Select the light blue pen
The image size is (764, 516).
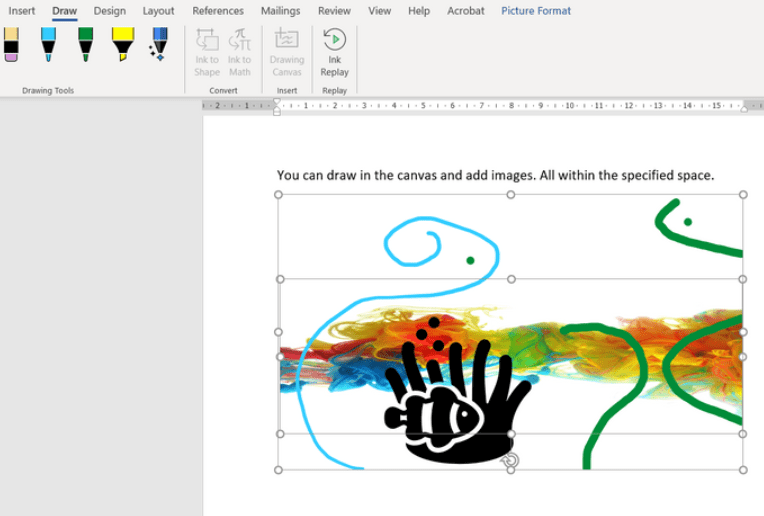point(48,45)
